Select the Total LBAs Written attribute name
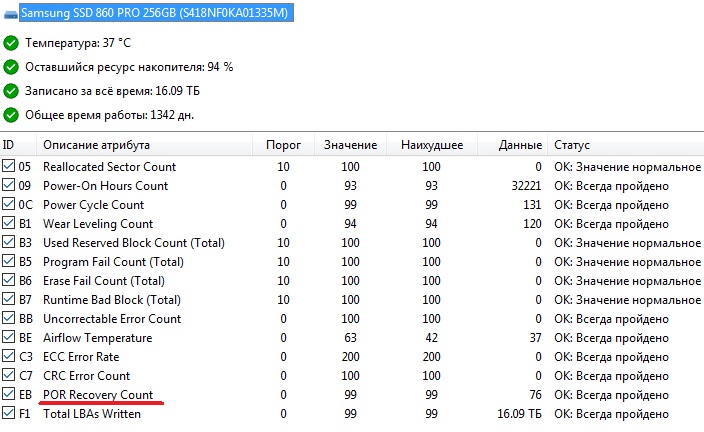 pyautogui.click(x=92, y=414)
